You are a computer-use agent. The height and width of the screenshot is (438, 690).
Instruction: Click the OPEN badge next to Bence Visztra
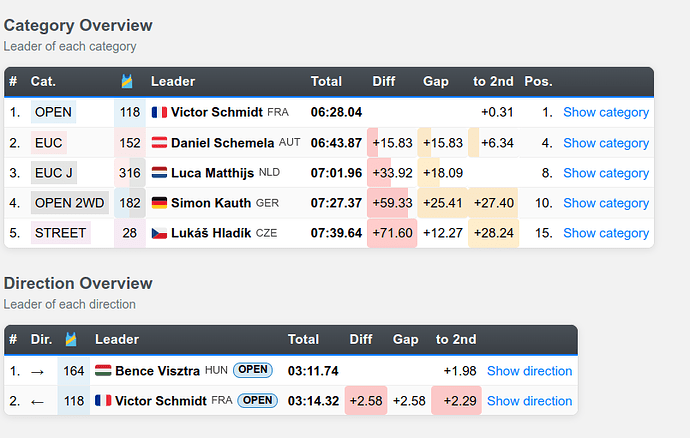[253, 370]
